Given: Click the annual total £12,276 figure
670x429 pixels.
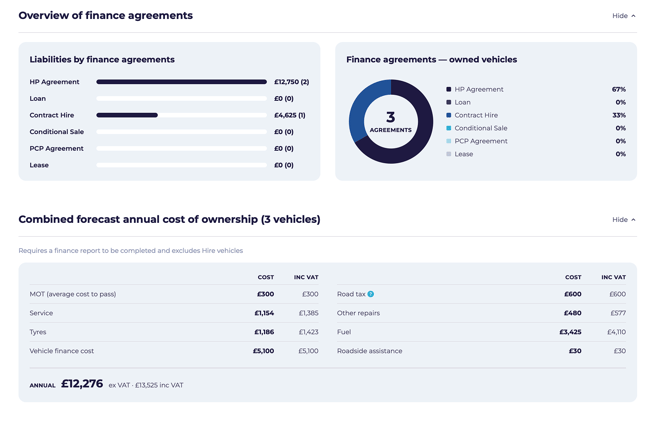Looking at the screenshot, I should coord(82,384).
